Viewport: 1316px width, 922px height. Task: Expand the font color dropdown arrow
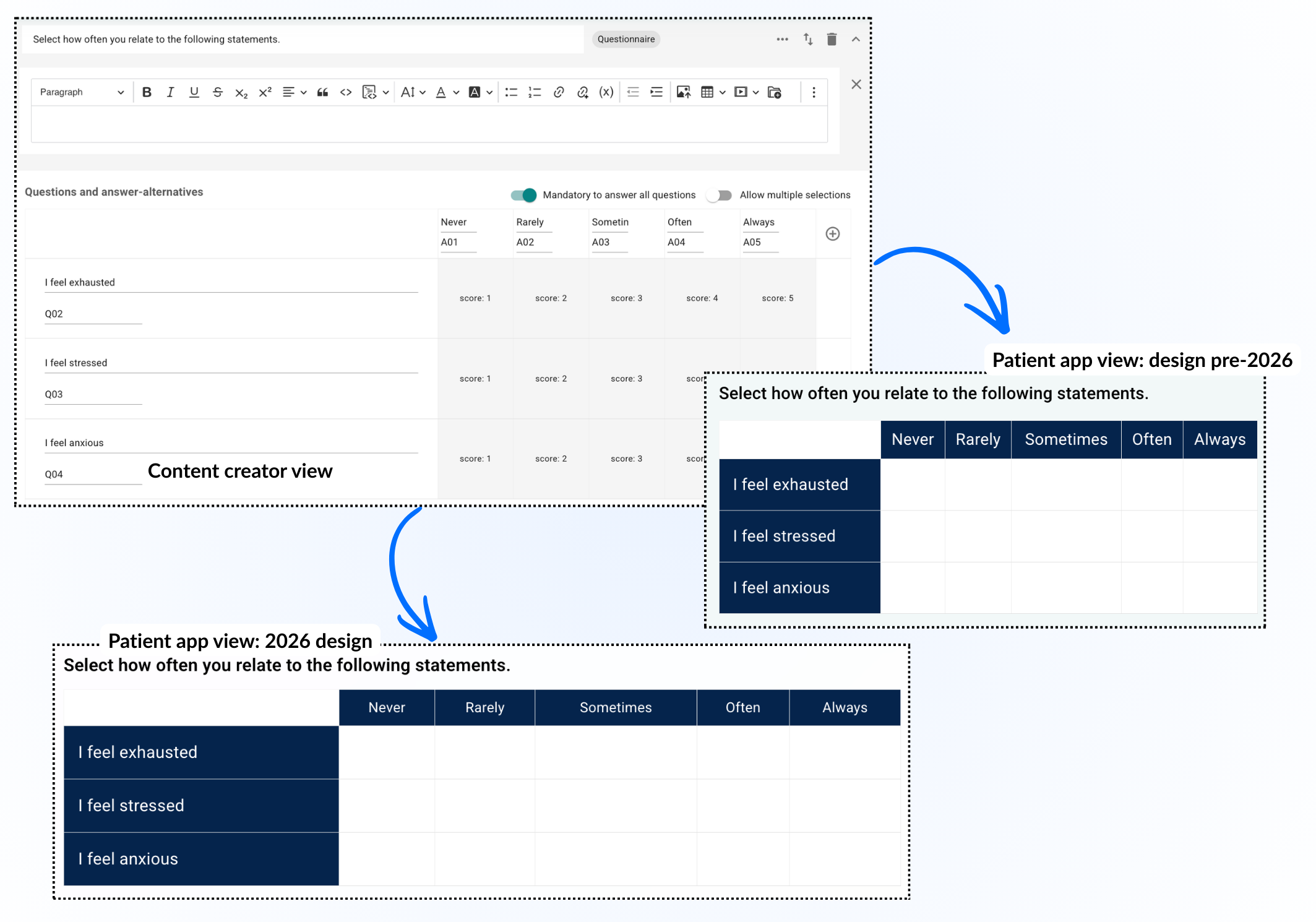point(456,92)
